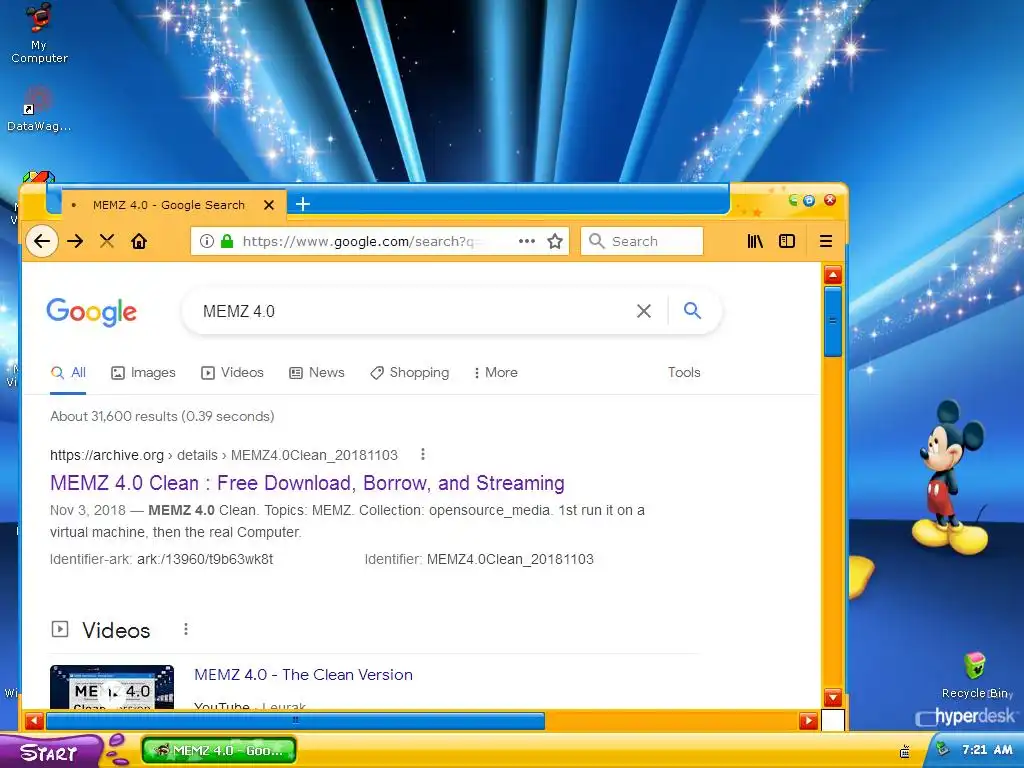Screen dimensions: 1024x768
Task: Open the DataWag... desktop shortcut
Action: [39, 109]
